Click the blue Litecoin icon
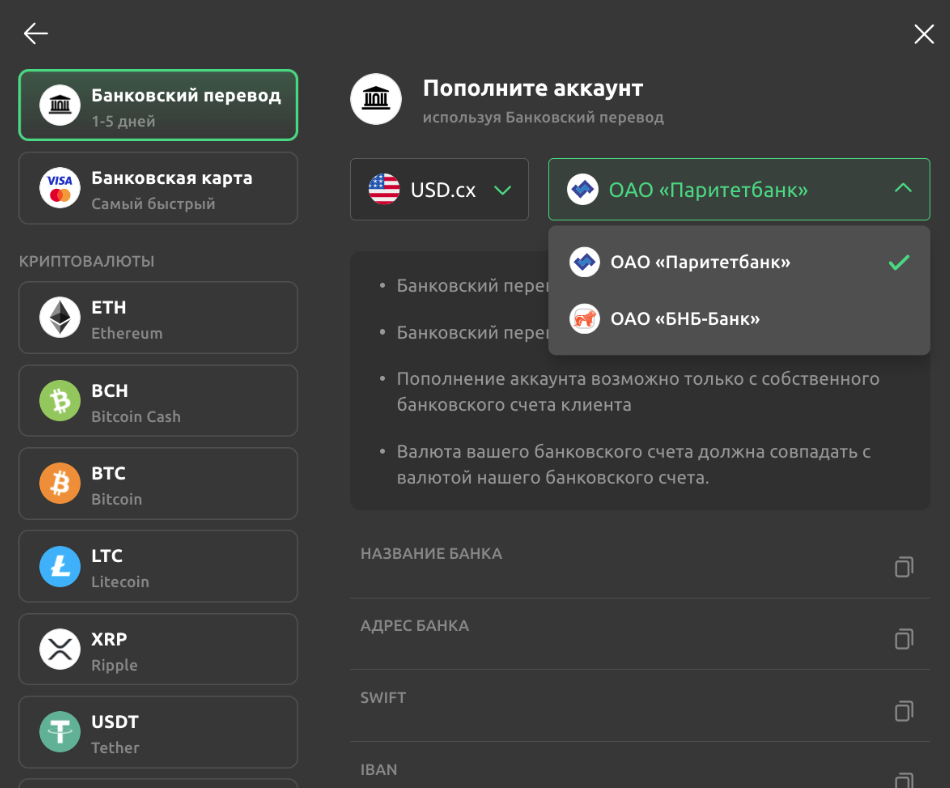The height and width of the screenshot is (788, 950). click(x=60, y=566)
